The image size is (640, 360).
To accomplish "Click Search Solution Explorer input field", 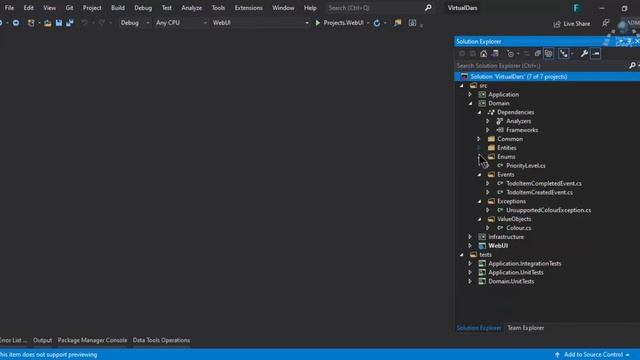I will (542, 65).
